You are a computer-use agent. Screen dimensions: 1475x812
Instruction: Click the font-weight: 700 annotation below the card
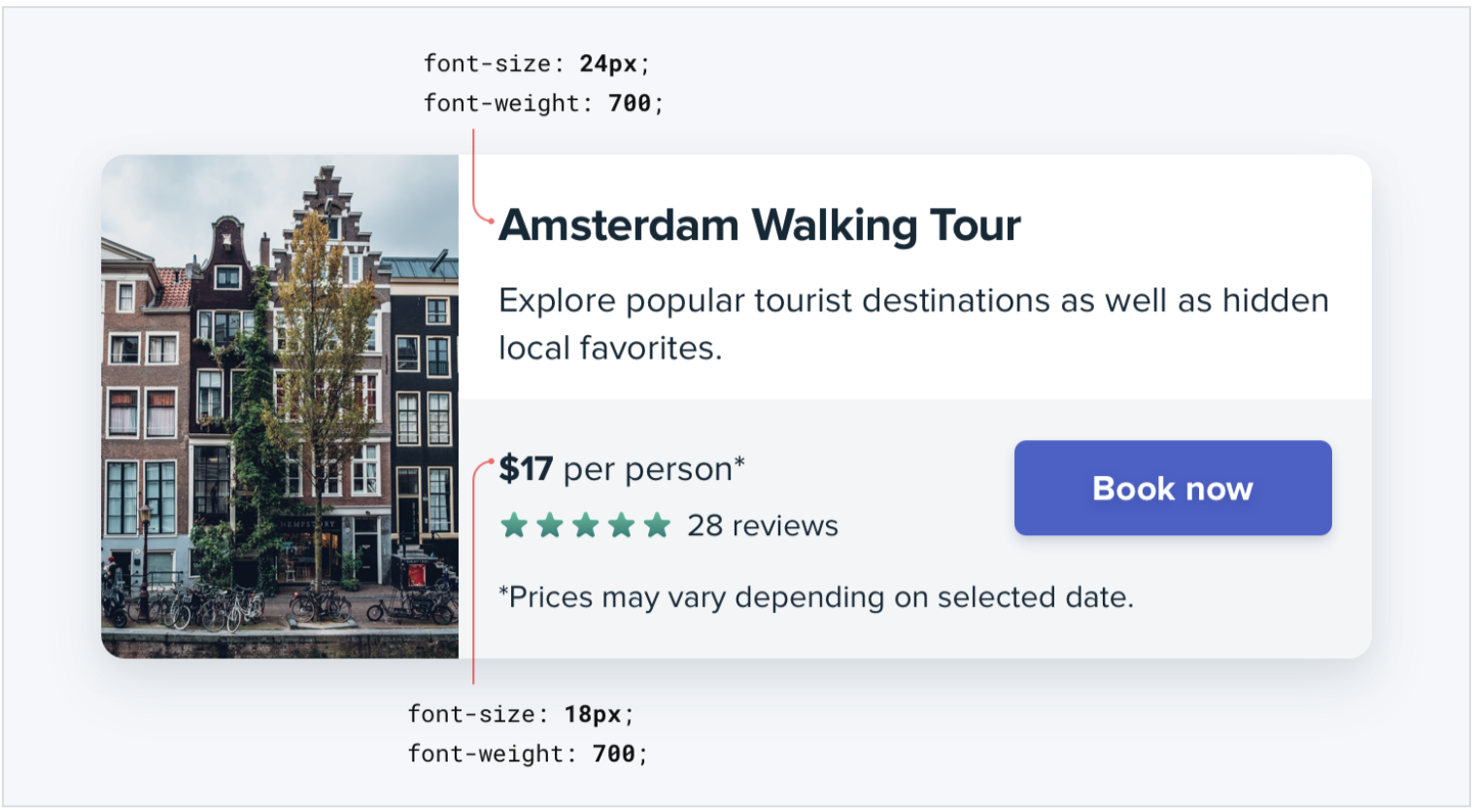pyautogui.click(x=528, y=754)
